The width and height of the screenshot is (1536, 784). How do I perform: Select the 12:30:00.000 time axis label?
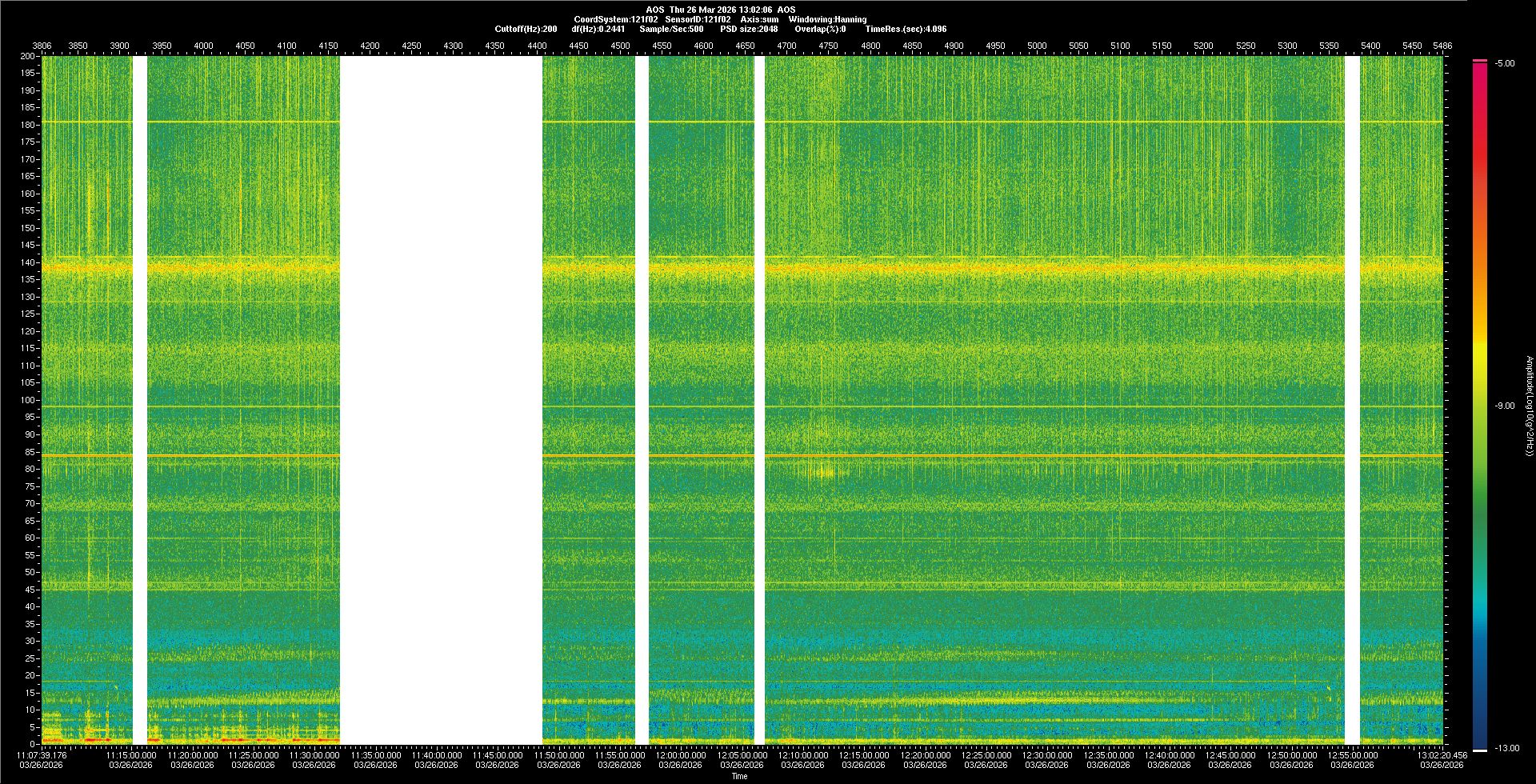[1046, 755]
